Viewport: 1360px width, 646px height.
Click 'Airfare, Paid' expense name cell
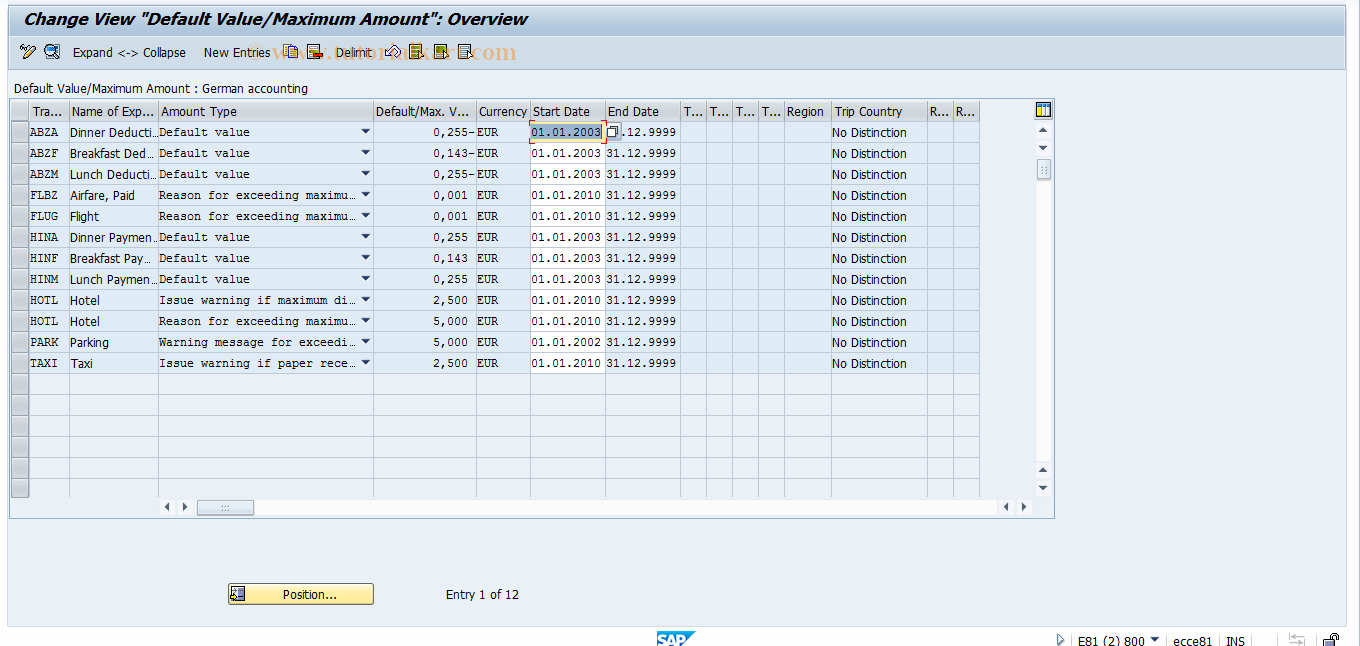point(113,195)
